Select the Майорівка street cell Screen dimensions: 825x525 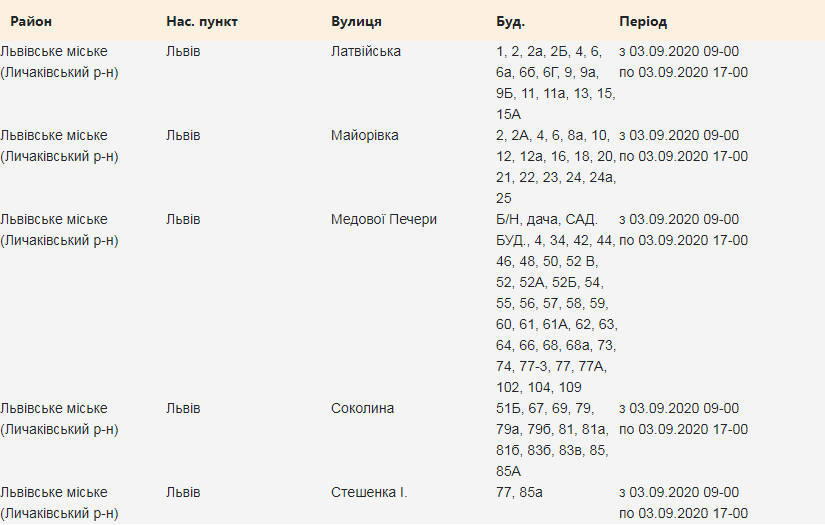[x=364, y=135]
